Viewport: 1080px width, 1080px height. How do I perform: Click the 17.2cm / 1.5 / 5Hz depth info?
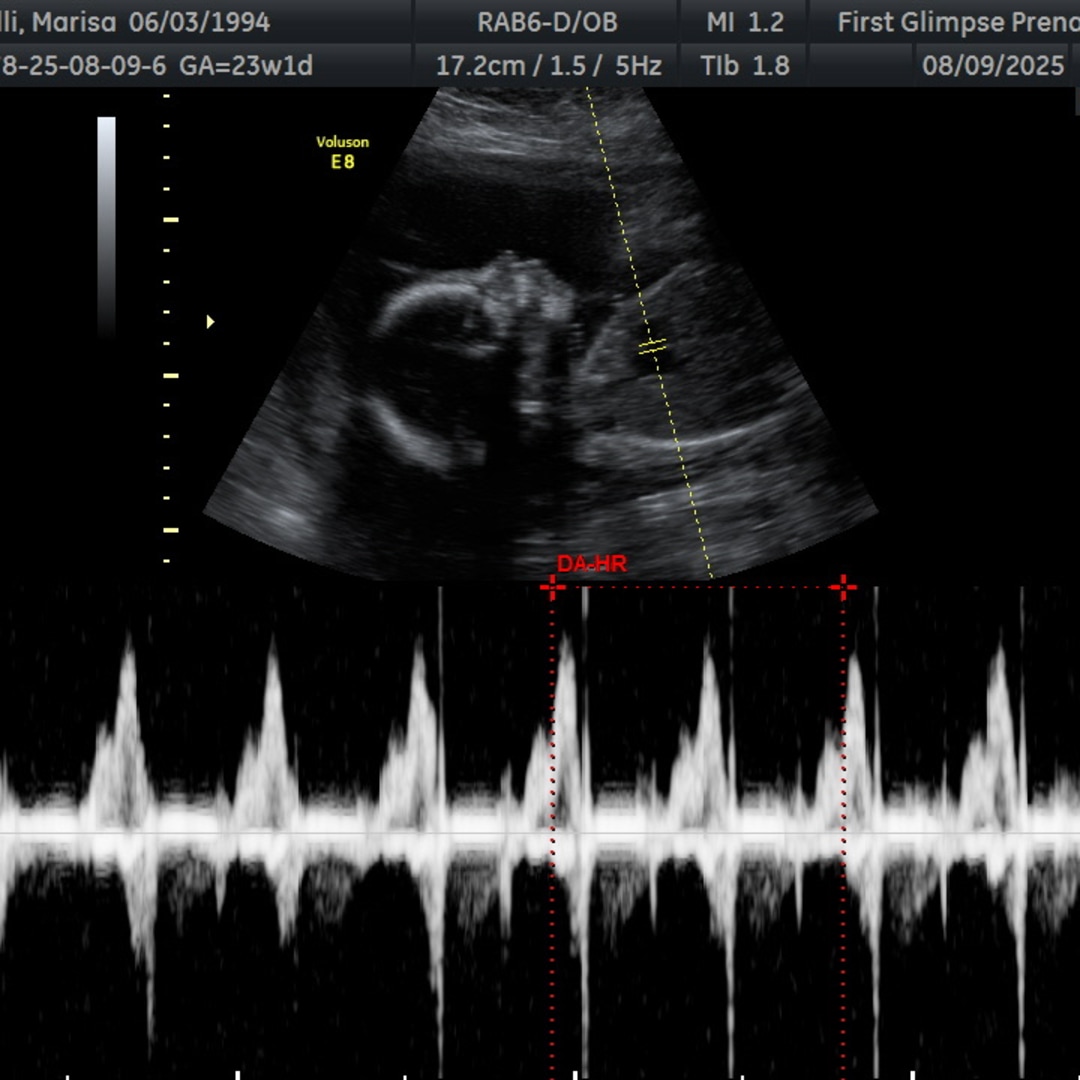tap(548, 66)
